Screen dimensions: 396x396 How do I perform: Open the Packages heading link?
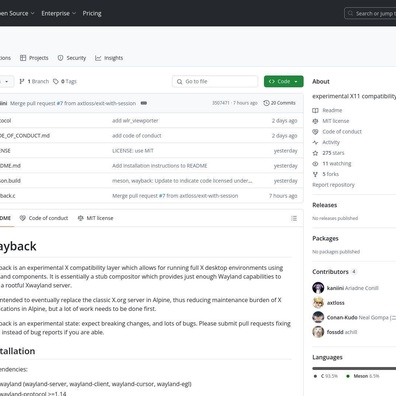tap(325, 238)
